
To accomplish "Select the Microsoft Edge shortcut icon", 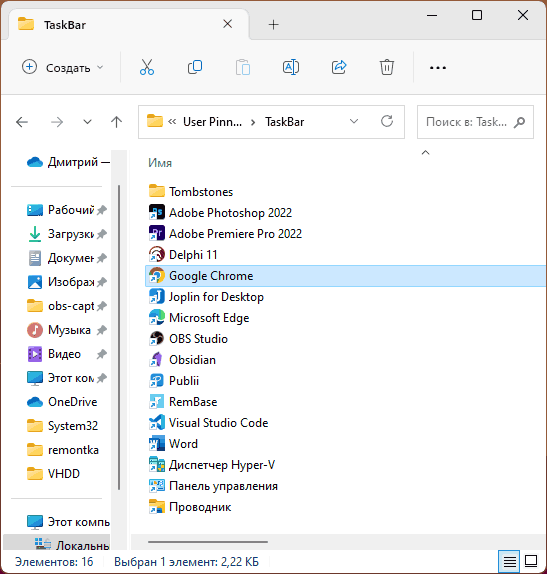I will click(x=157, y=317).
